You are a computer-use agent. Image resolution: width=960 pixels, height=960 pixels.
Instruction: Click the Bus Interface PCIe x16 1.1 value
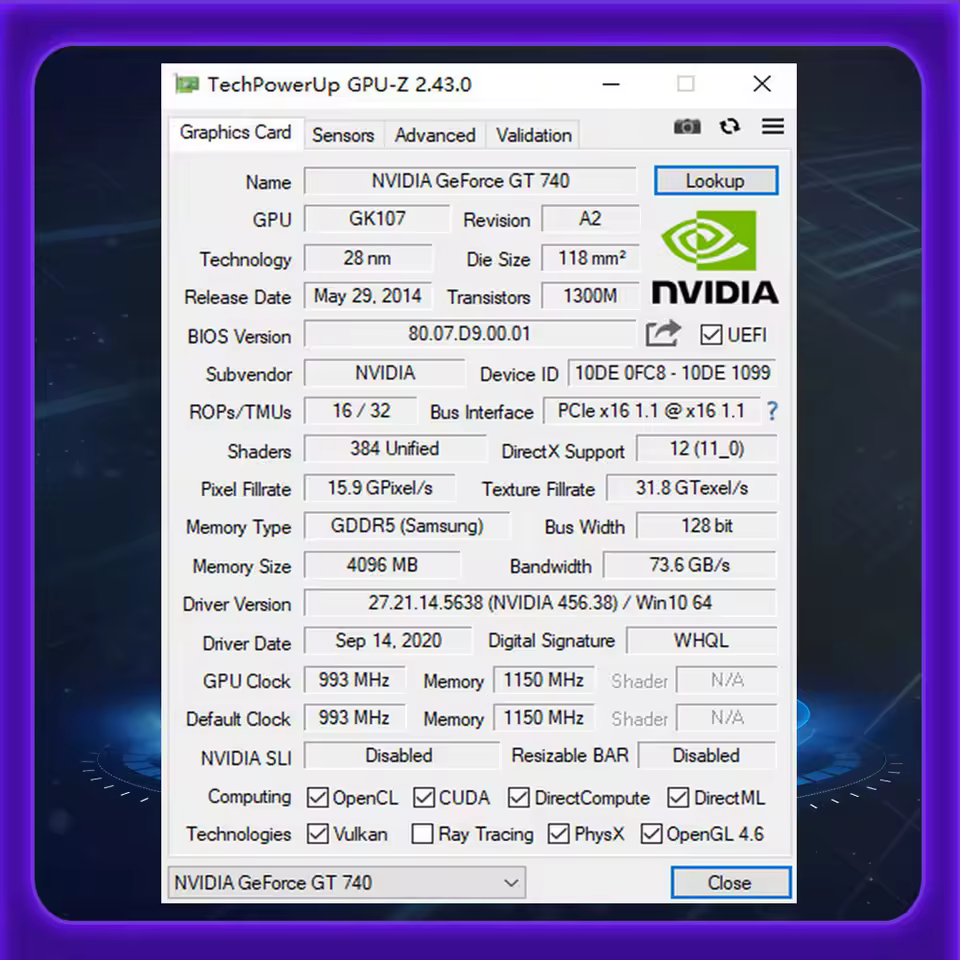(x=652, y=411)
